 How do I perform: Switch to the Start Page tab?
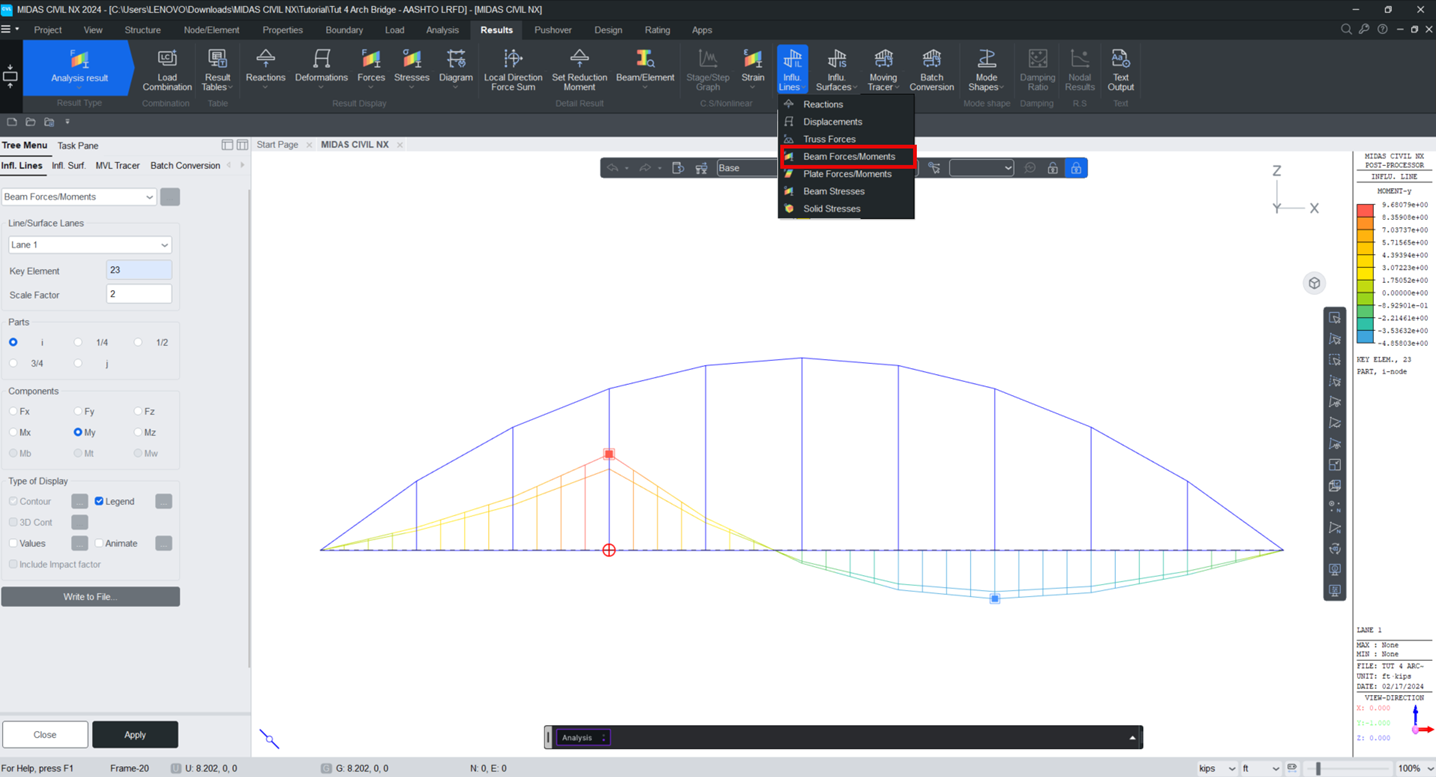(x=277, y=144)
